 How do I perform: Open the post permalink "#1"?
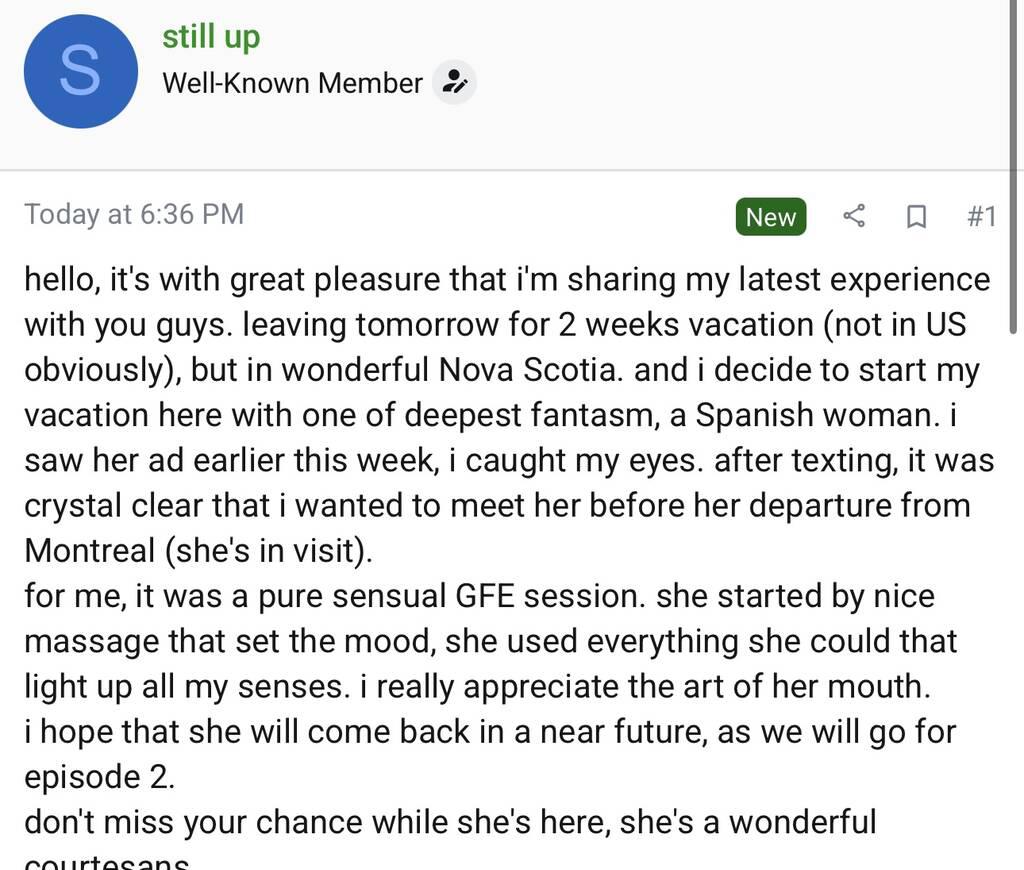click(x=981, y=216)
